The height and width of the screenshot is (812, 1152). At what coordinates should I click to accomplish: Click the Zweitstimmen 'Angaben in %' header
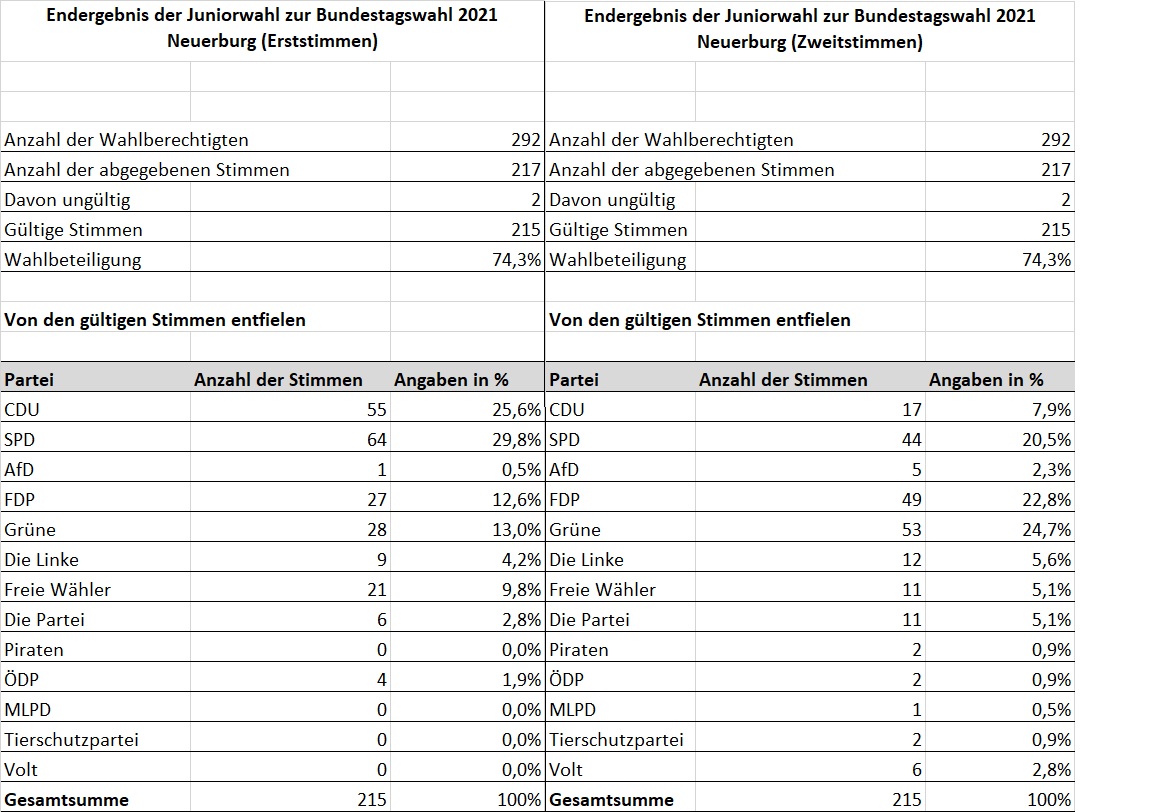click(985, 379)
